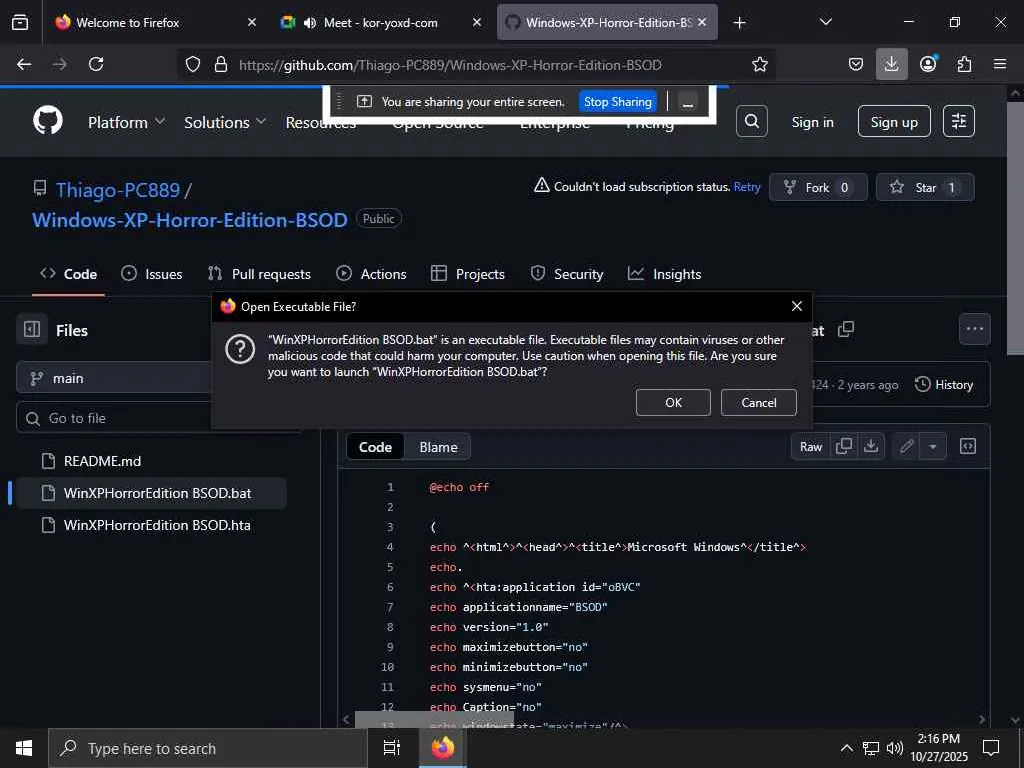
Task: Open the GitHub homepage logo
Action: (48, 121)
